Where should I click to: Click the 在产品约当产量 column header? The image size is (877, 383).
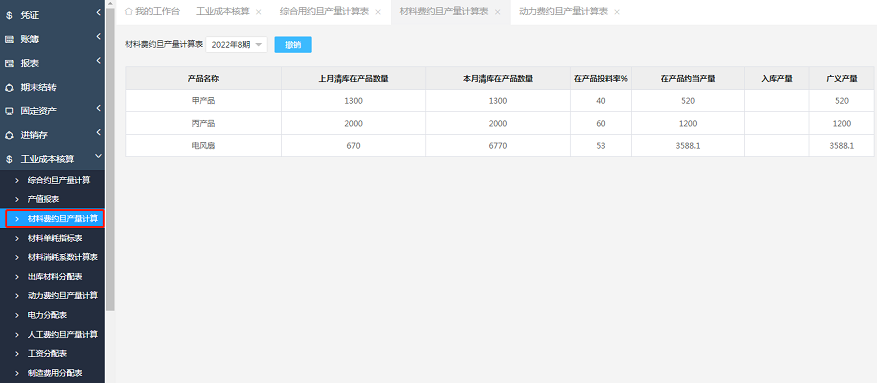click(688, 79)
